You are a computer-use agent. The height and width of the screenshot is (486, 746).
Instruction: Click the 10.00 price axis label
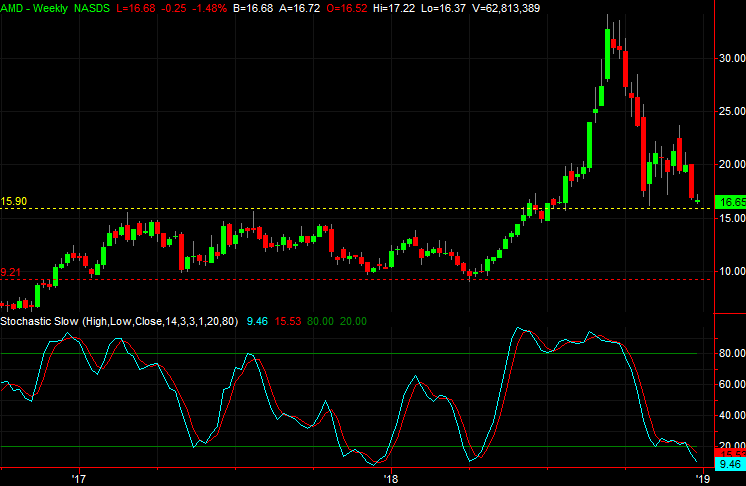[731, 271]
